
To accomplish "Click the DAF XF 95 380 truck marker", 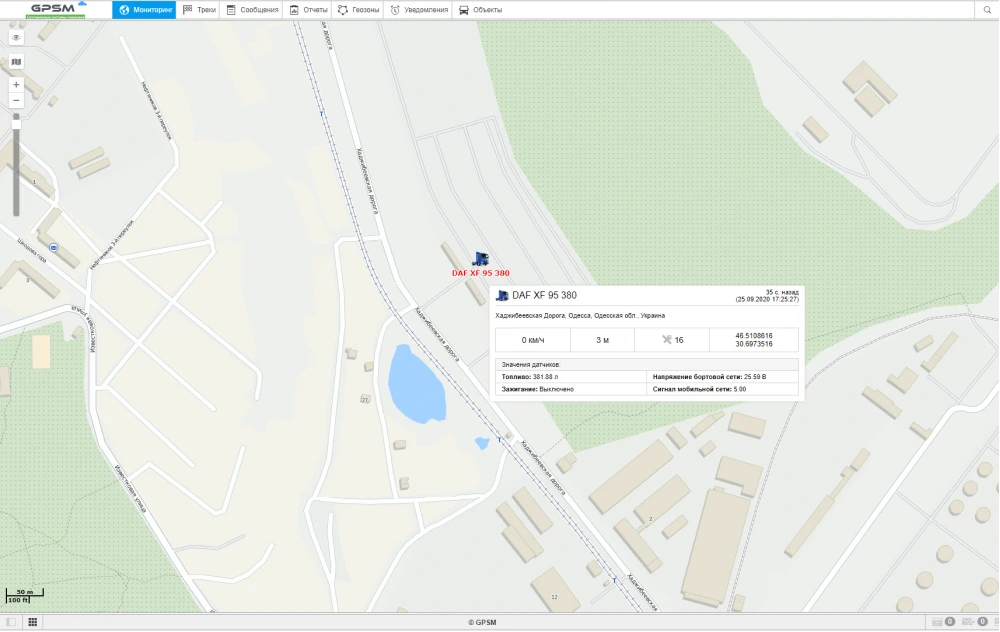I will [480, 258].
